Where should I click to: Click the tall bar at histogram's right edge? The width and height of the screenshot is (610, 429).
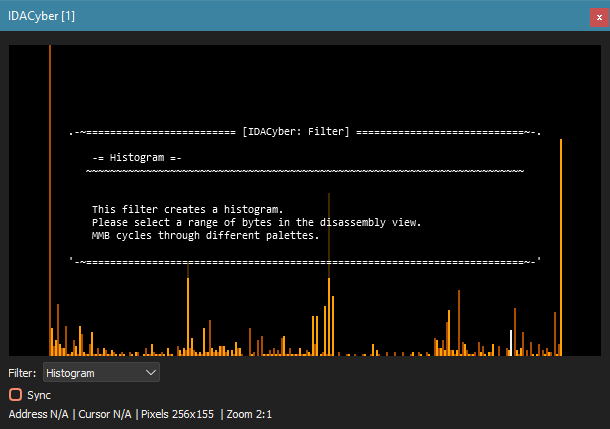coord(561,247)
